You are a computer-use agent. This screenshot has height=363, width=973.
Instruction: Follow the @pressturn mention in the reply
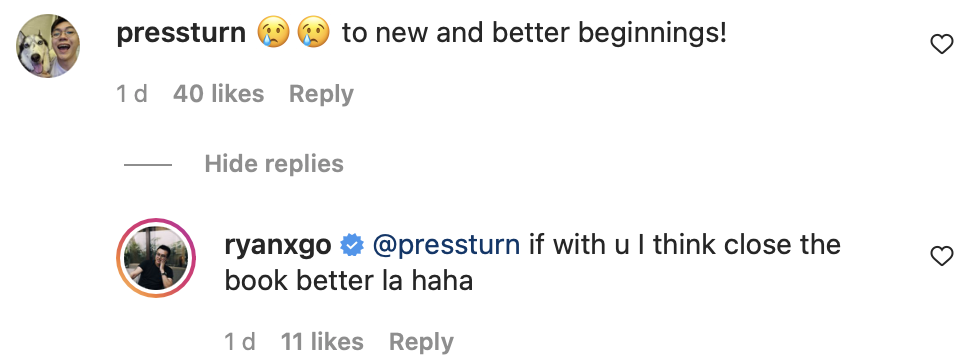(446, 245)
